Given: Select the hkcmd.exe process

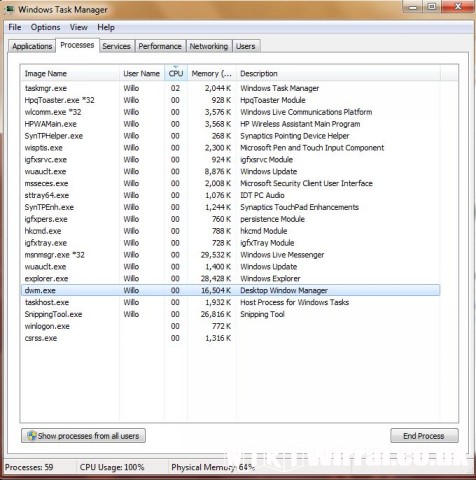Looking at the screenshot, I should [x=230, y=231].
